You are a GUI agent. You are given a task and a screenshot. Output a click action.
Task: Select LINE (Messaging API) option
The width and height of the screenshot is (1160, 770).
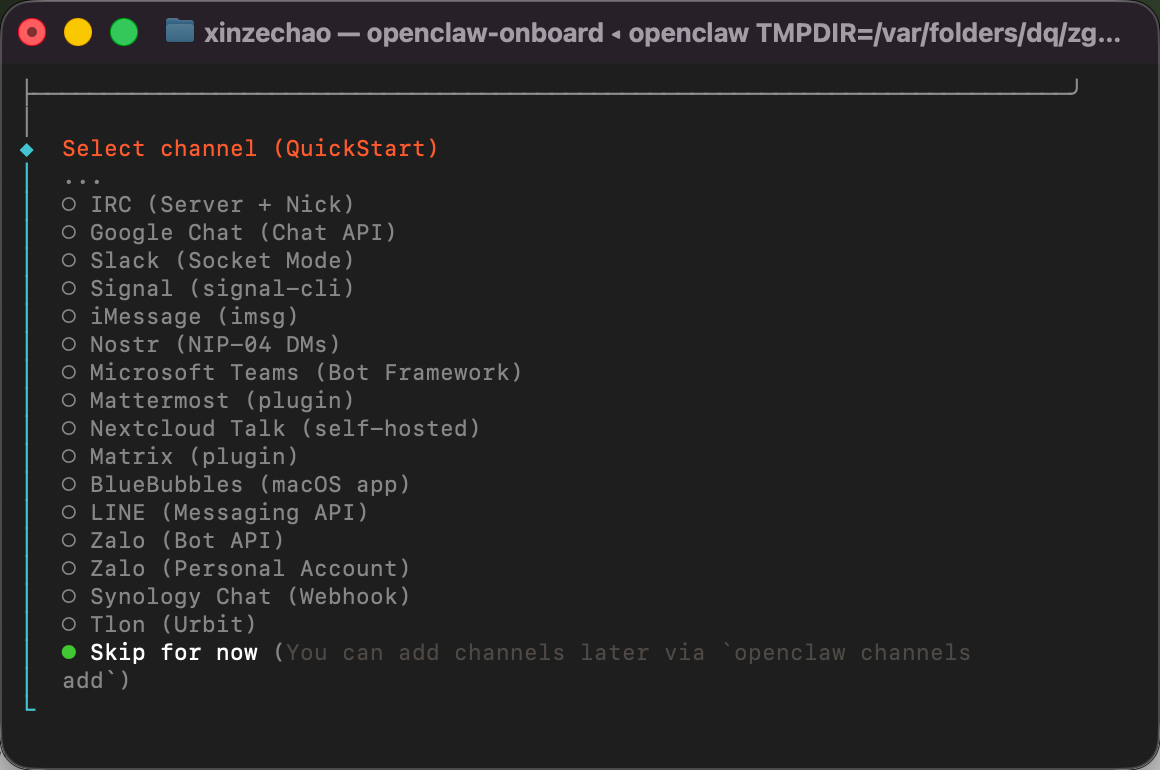coord(215,513)
